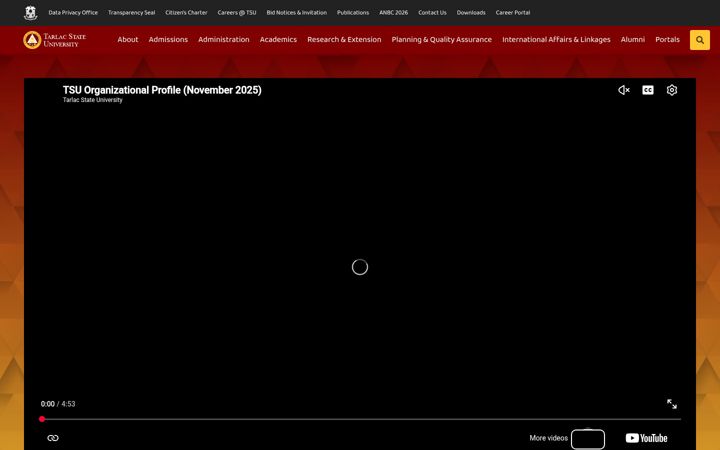
Task: Open the Career Portal link
Action: pyautogui.click(x=512, y=13)
